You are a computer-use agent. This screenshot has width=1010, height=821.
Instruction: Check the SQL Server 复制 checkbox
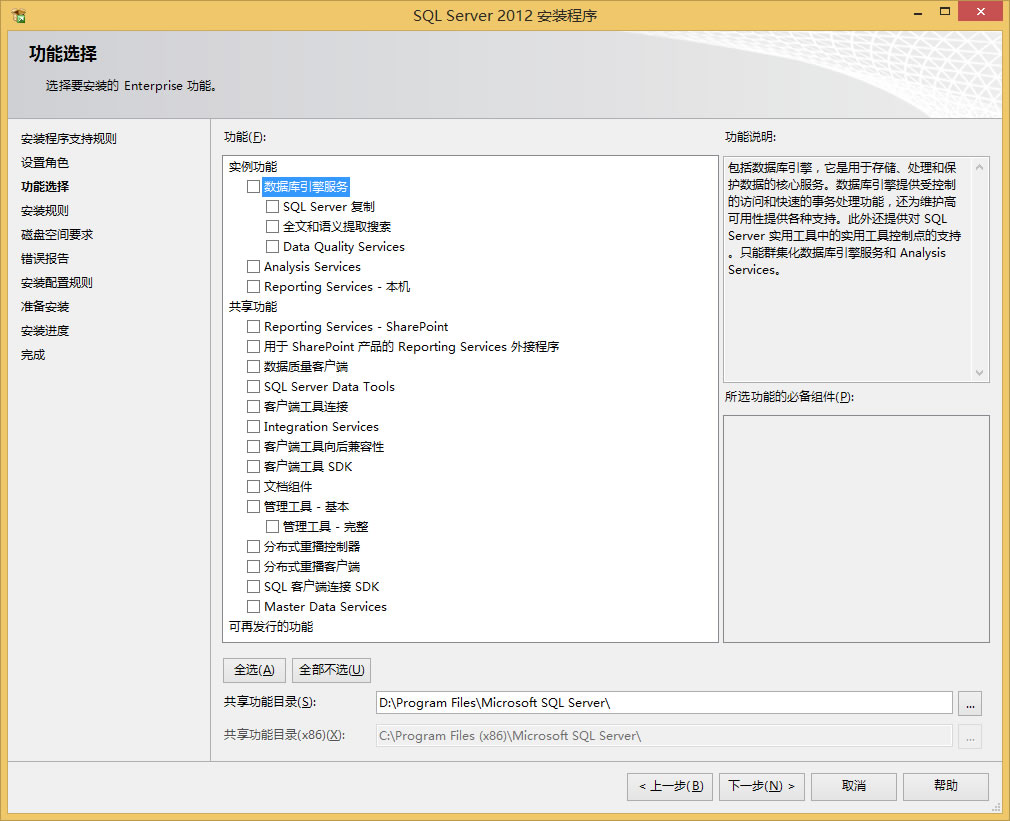click(x=272, y=207)
